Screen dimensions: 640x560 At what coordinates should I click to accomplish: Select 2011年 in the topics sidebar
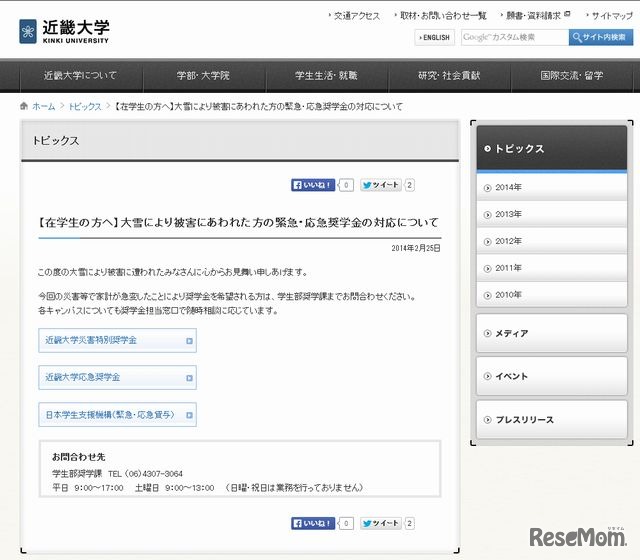[x=551, y=268]
